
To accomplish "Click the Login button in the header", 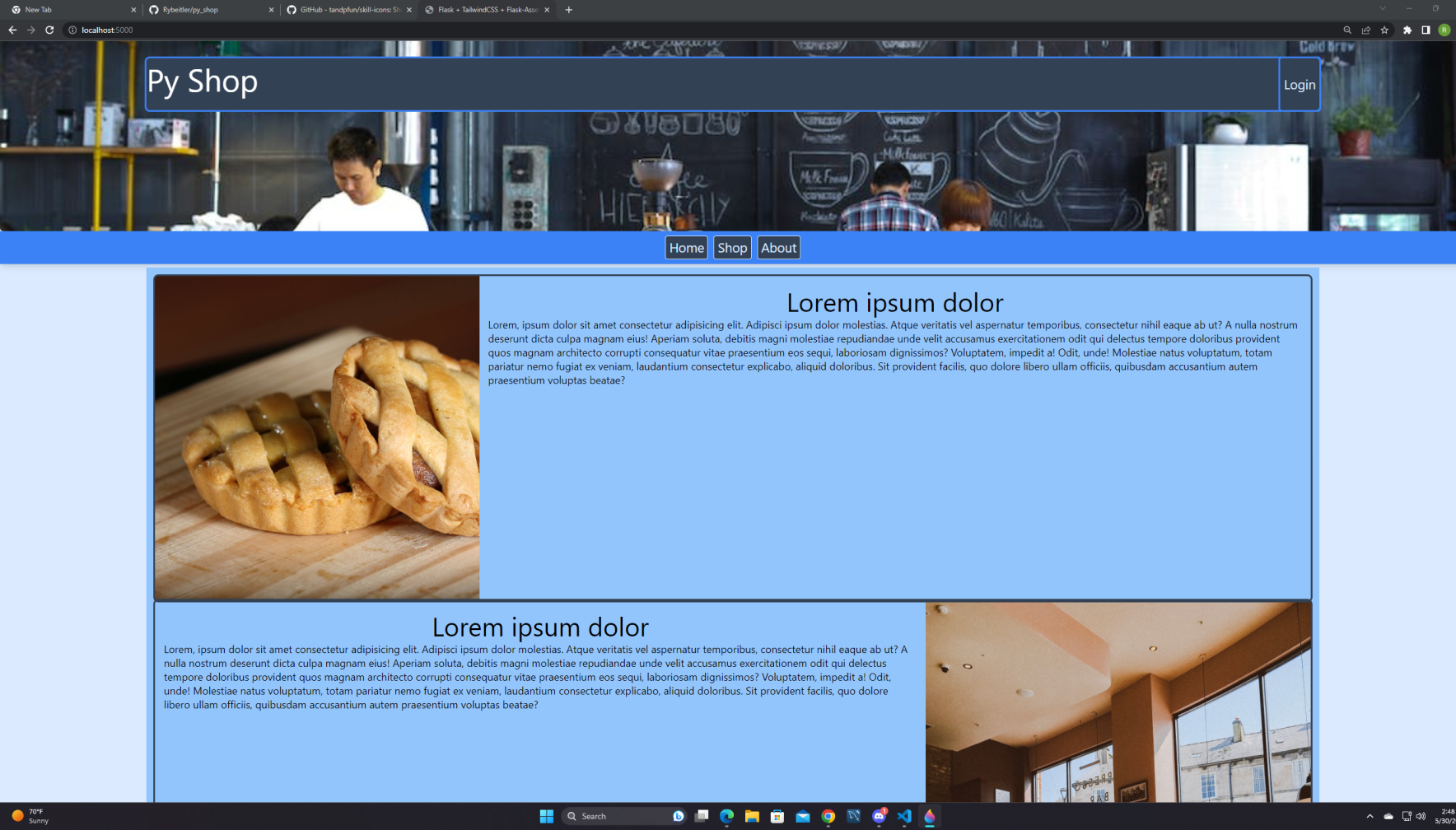I will point(1300,85).
